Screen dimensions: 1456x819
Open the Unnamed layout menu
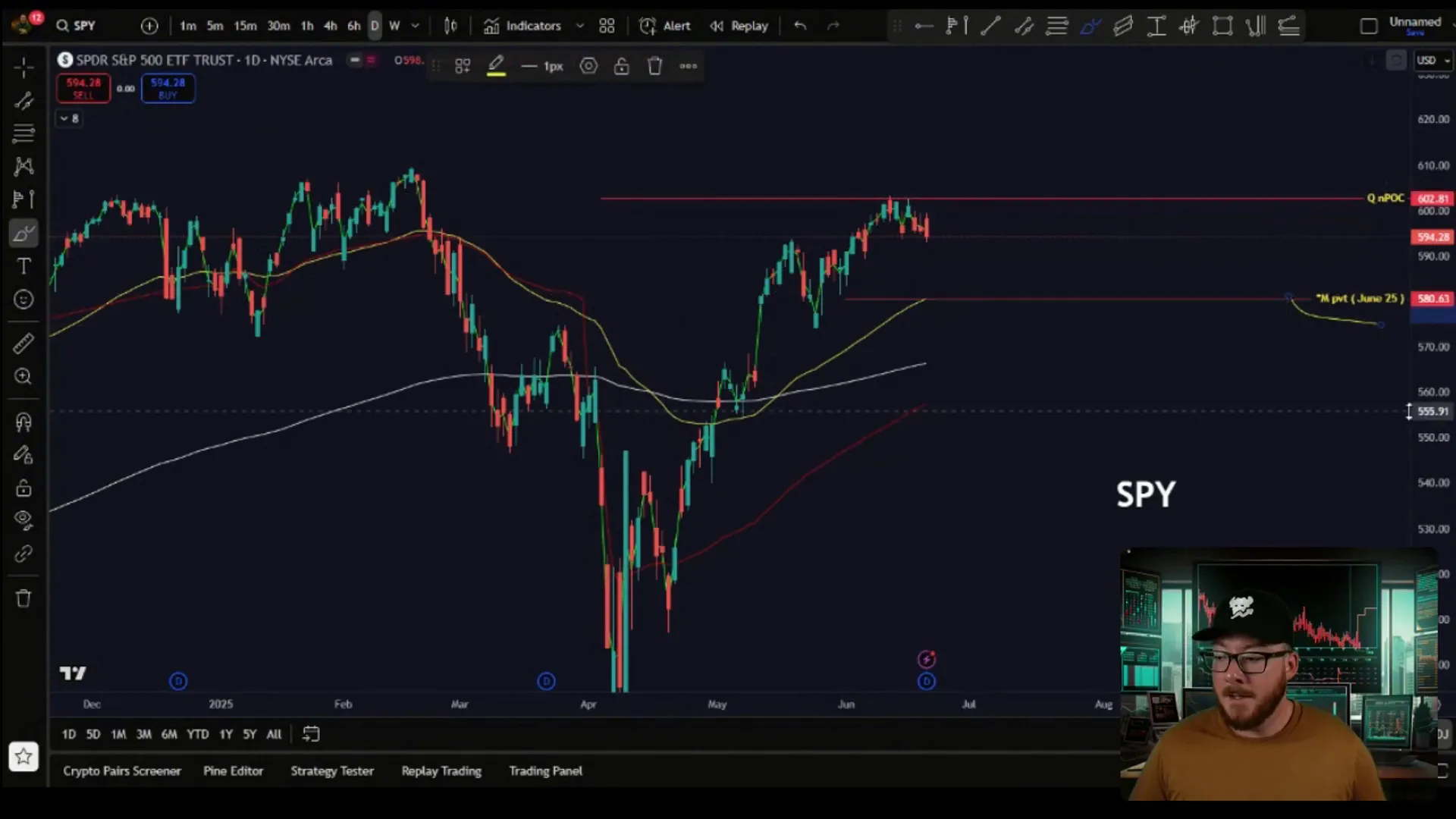click(1415, 26)
